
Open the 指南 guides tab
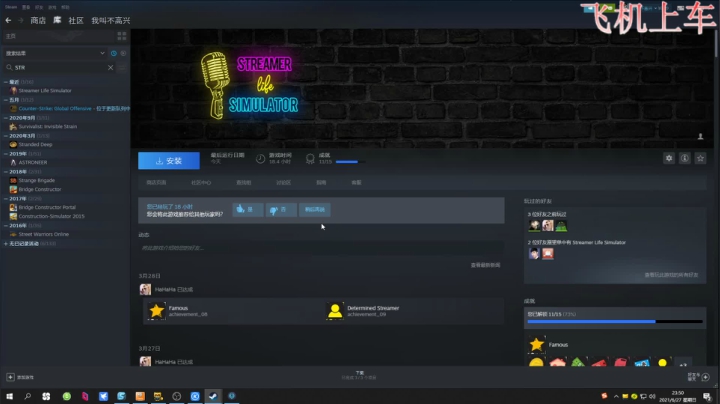tap(321, 183)
